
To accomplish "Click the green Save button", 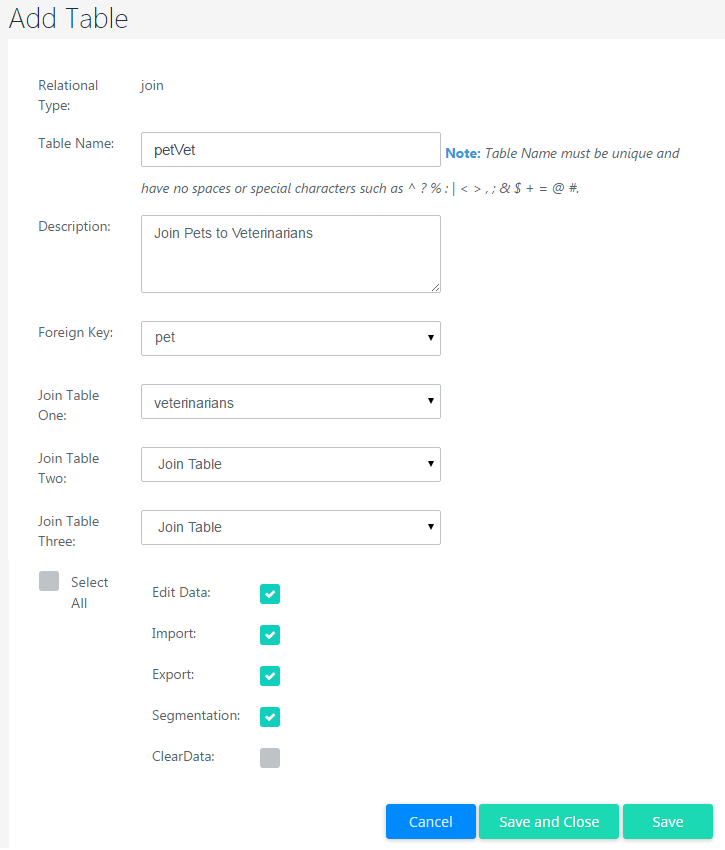I will coord(667,822).
